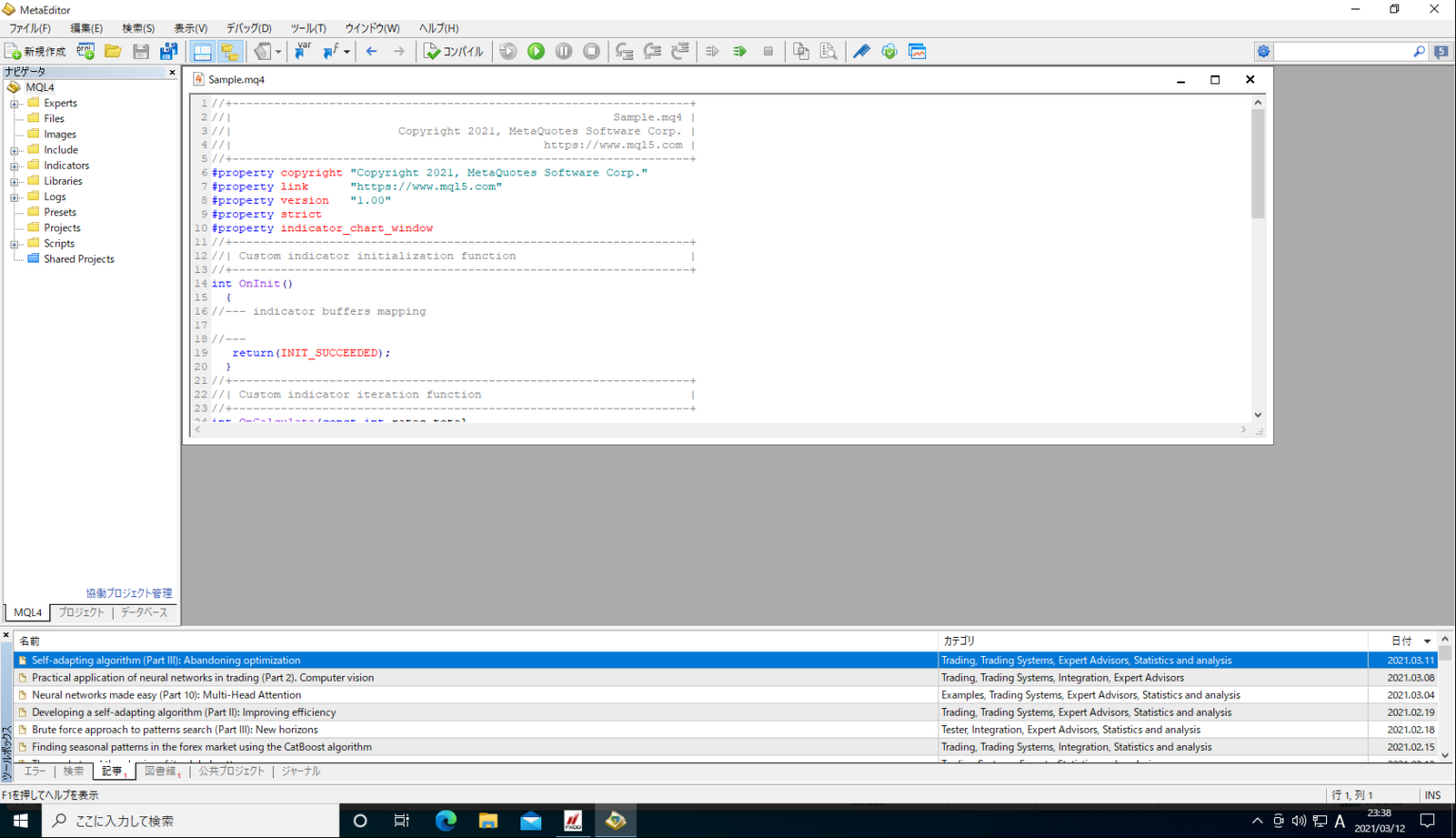Viewport: 1456px width, 838px height.
Task: Click the save all files icon
Action: (169, 51)
